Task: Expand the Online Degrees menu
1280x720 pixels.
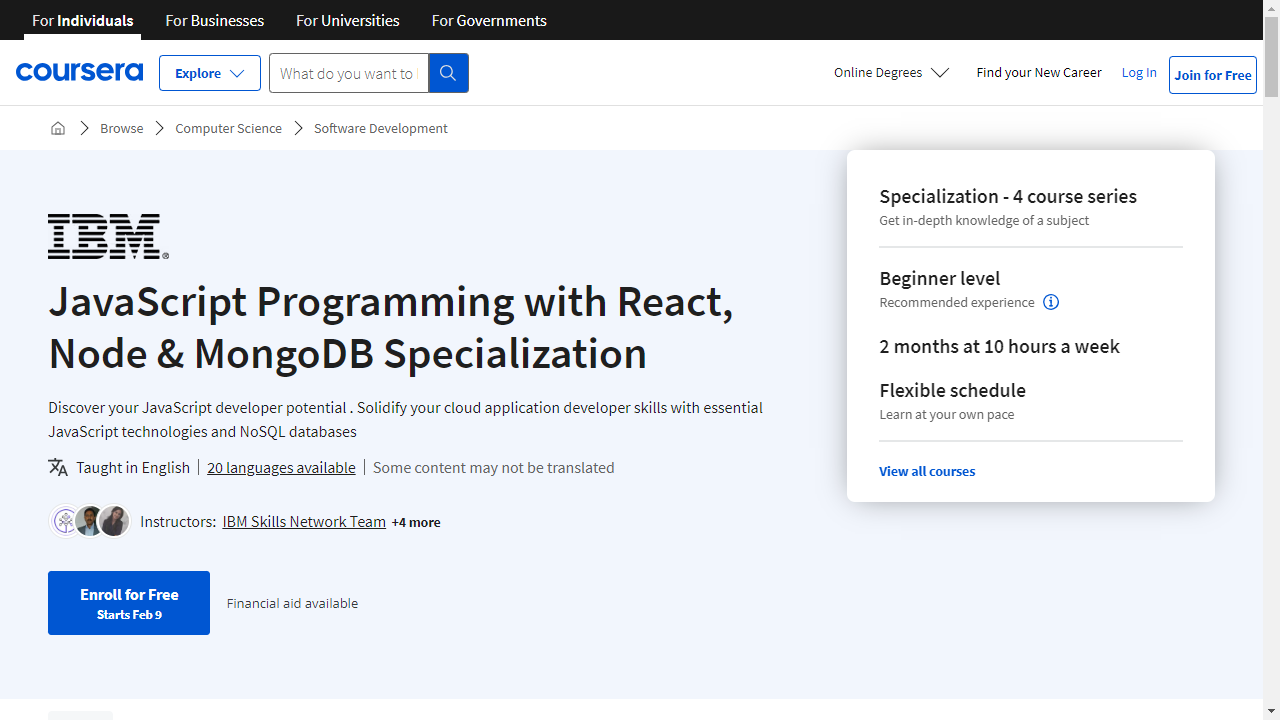Action: tap(891, 72)
